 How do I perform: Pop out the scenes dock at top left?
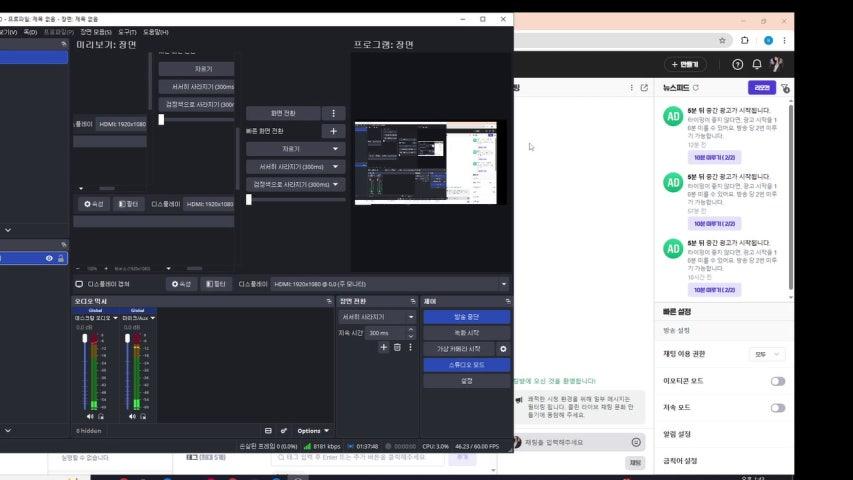[64, 44]
